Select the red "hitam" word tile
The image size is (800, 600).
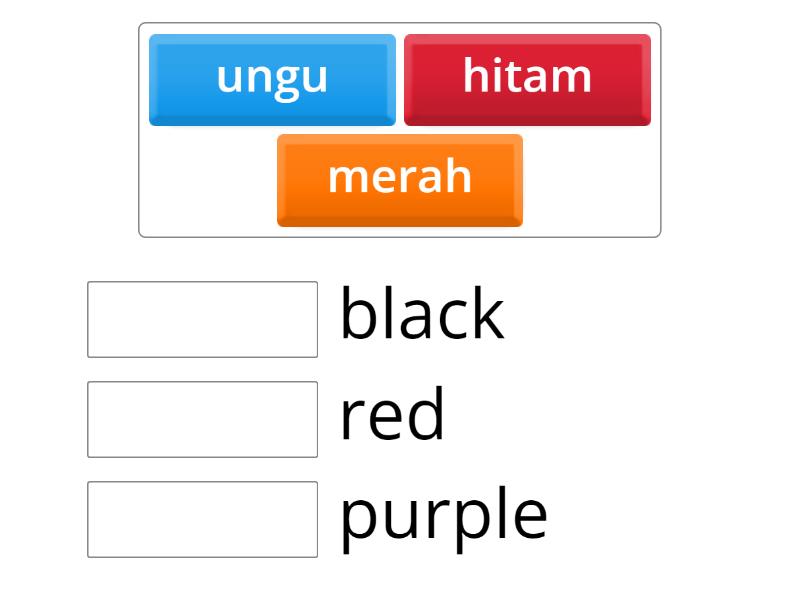point(527,75)
